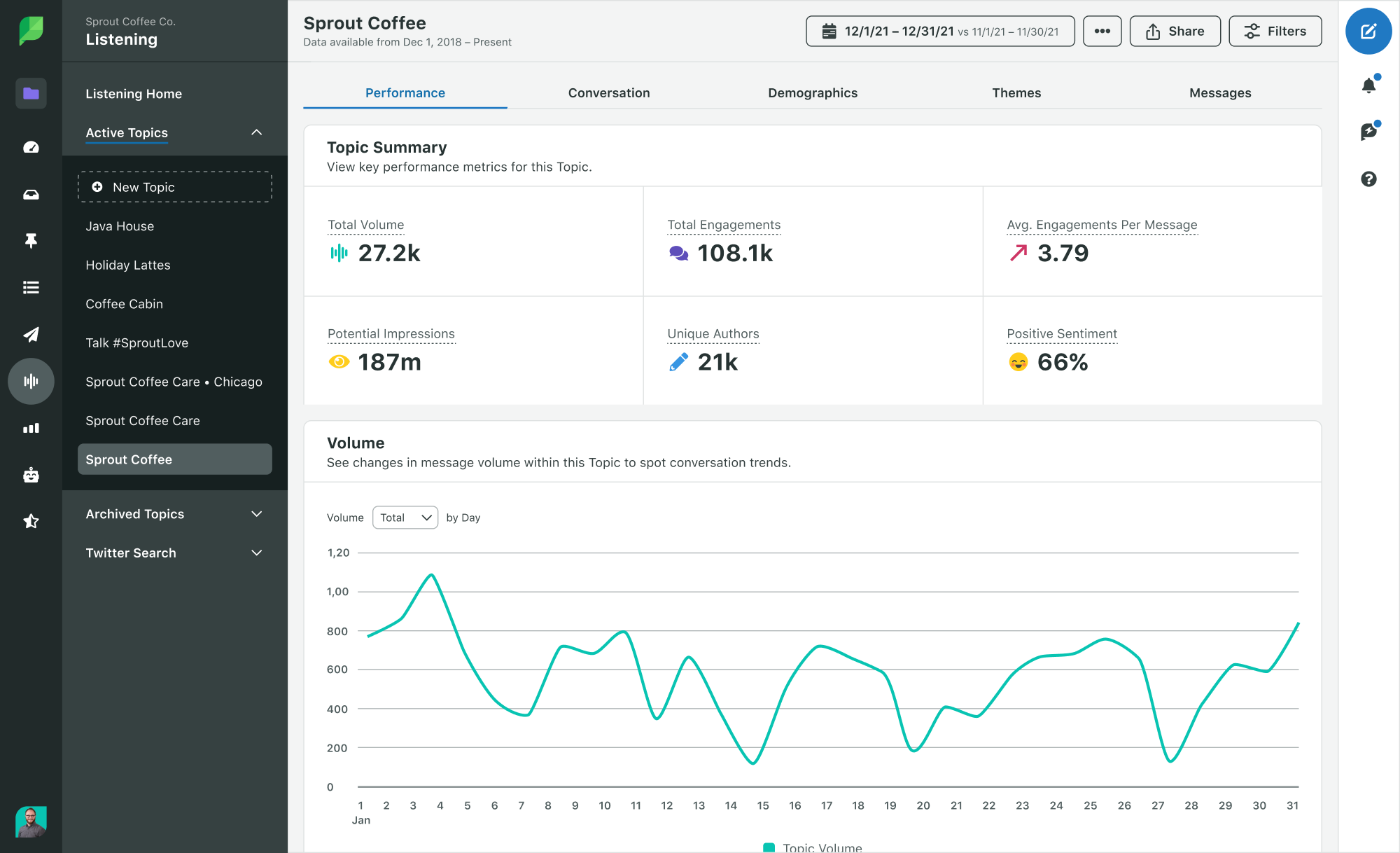Expand the Archived Topics section
Screen dimensions: 1400x853
point(254,513)
